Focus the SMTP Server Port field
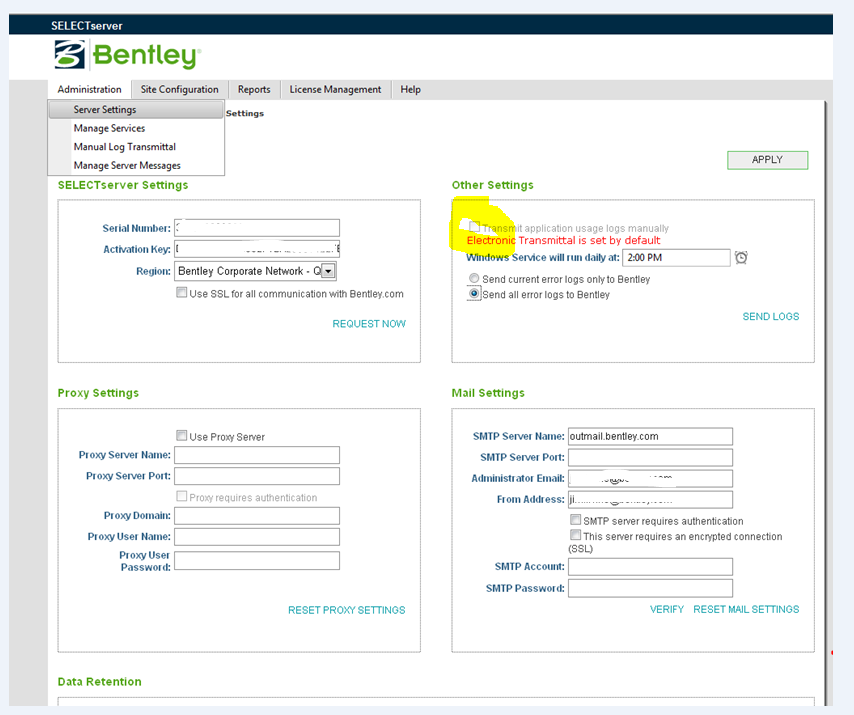 coord(650,457)
